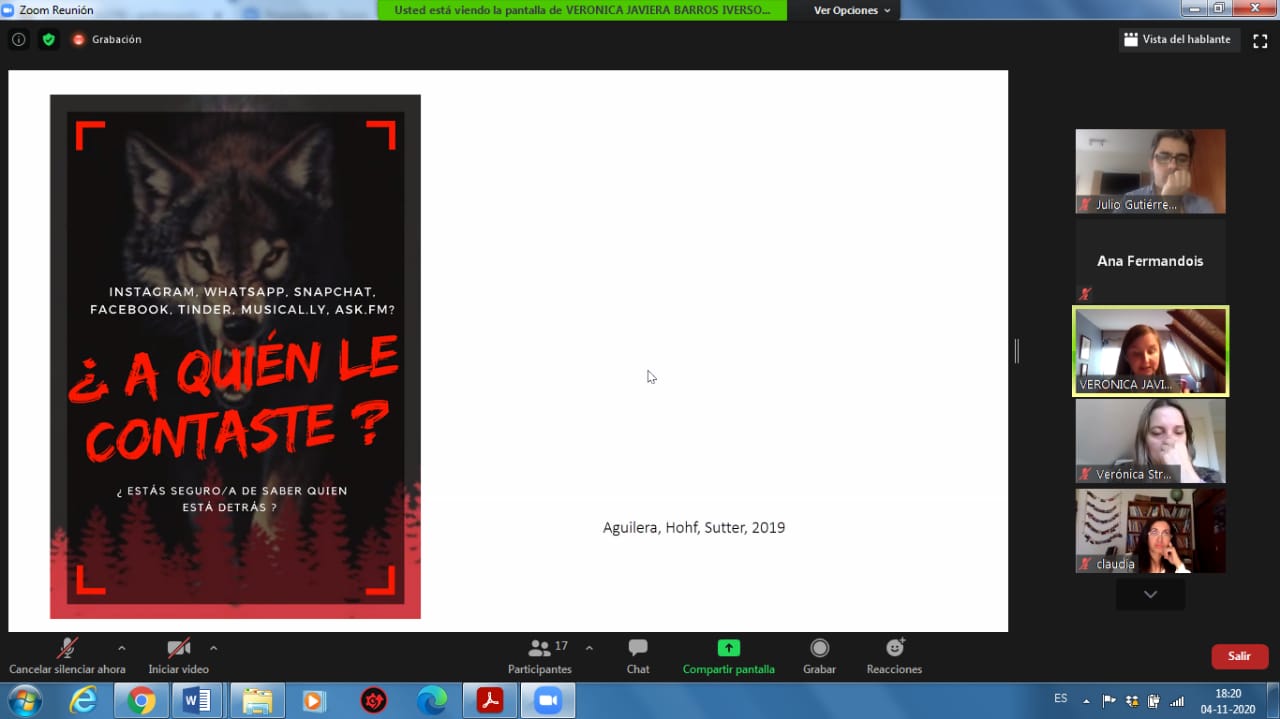
Task: Turn on camera with Iniciar video
Action: [x=178, y=655]
